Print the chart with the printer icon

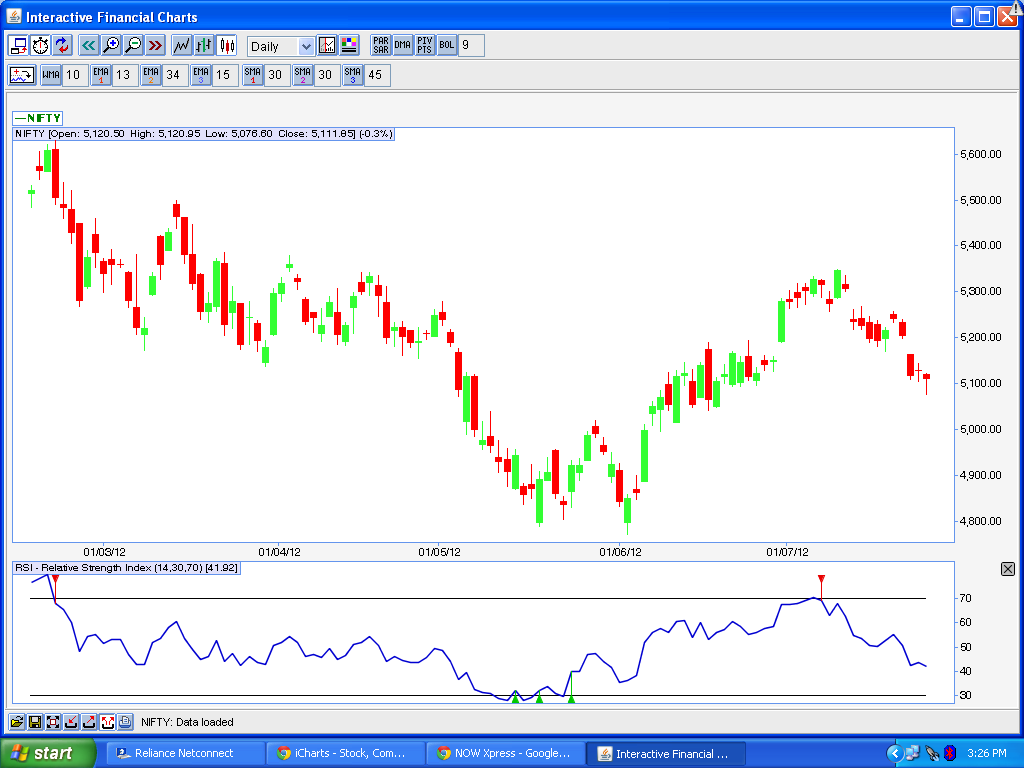(125, 722)
